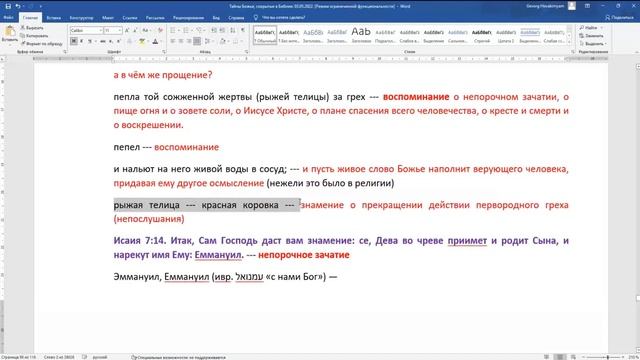
Task: Switch to Рецензирование tab
Action: [x=188, y=18]
